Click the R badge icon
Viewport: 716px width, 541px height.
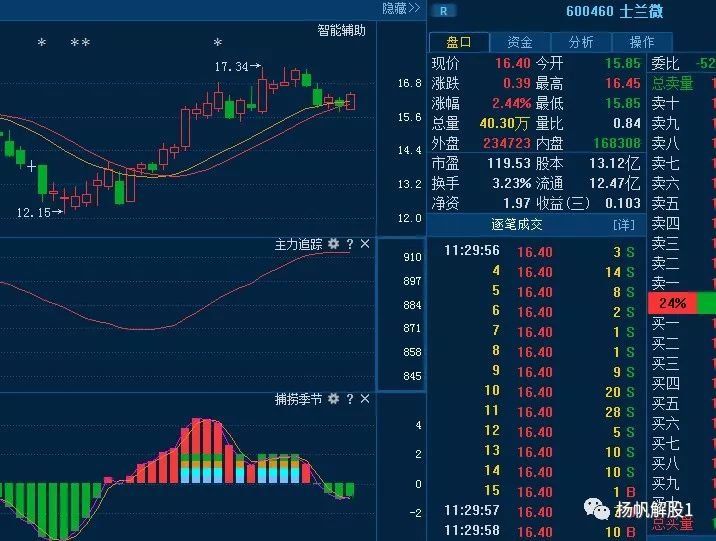(x=443, y=11)
